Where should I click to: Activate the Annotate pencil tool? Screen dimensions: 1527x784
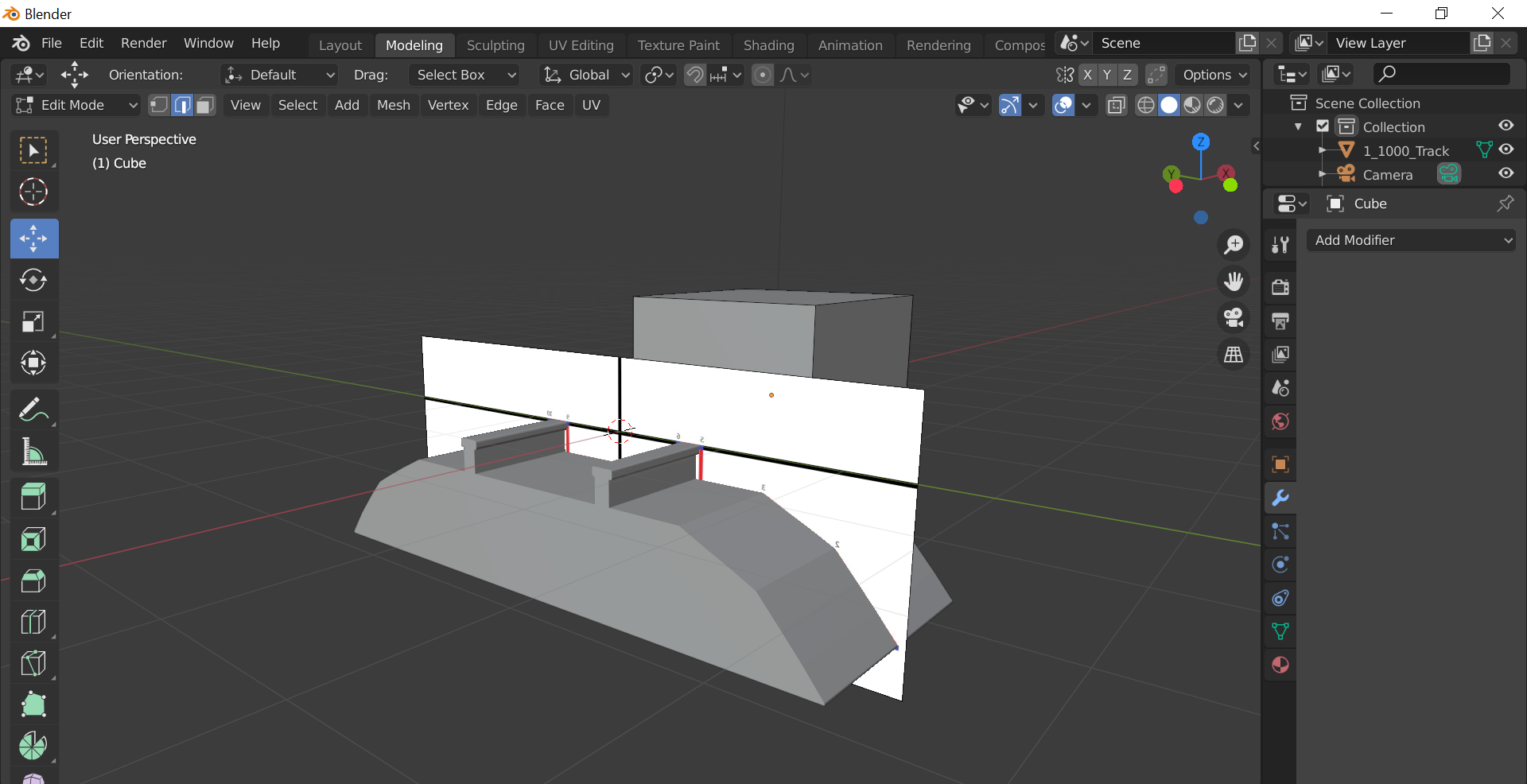[x=33, y=410]
